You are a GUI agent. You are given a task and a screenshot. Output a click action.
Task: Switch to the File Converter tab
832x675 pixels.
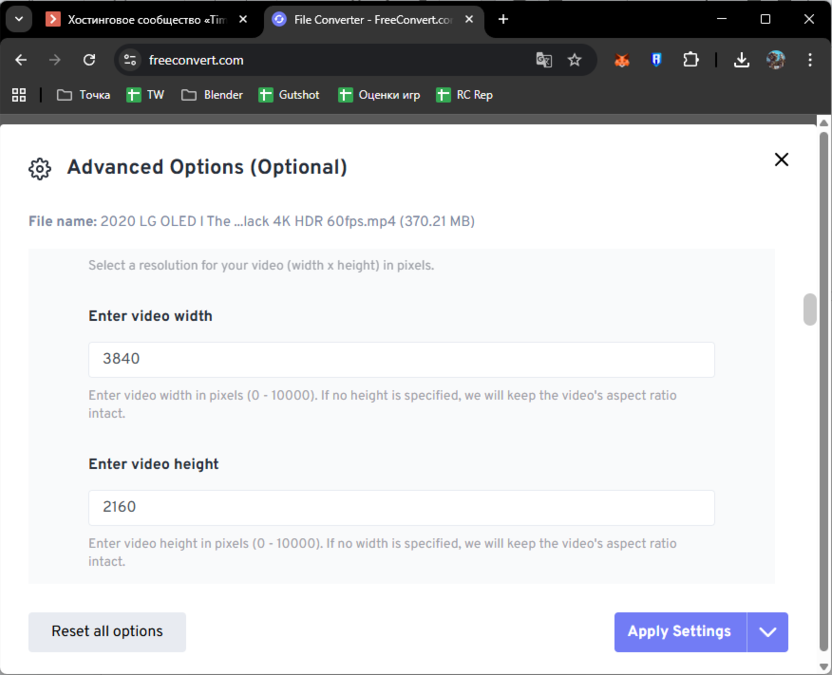tap(370, 19)
